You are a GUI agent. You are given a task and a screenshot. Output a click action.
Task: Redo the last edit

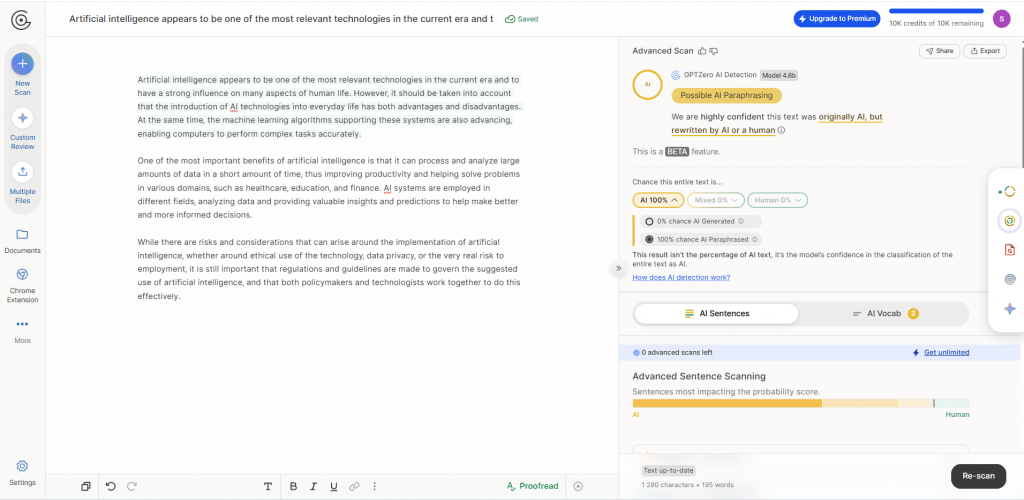(x=132, y=486)
